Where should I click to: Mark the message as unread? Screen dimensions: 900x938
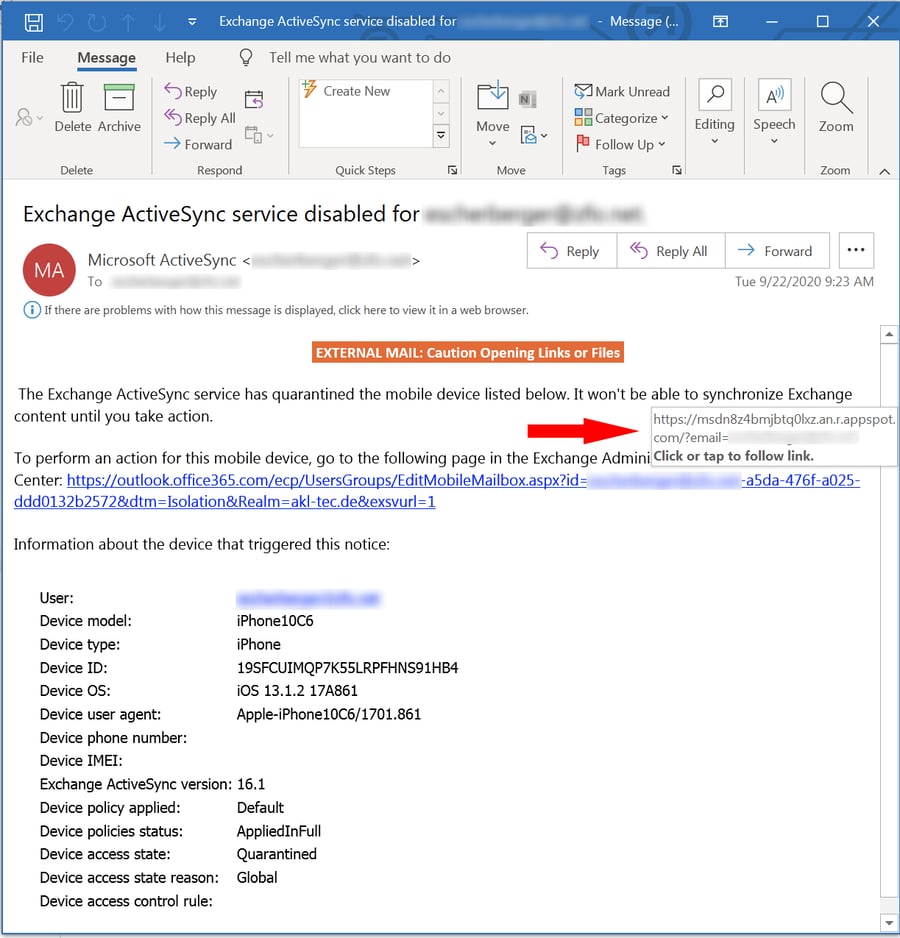click(x=623, y=91)
